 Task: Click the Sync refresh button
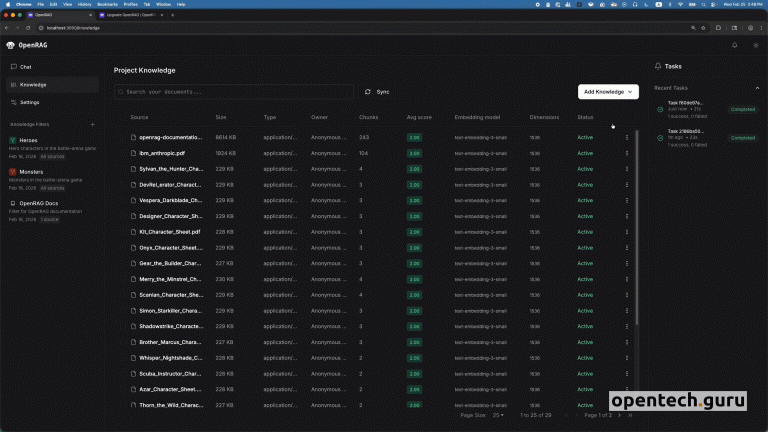[x=377, y=91]
